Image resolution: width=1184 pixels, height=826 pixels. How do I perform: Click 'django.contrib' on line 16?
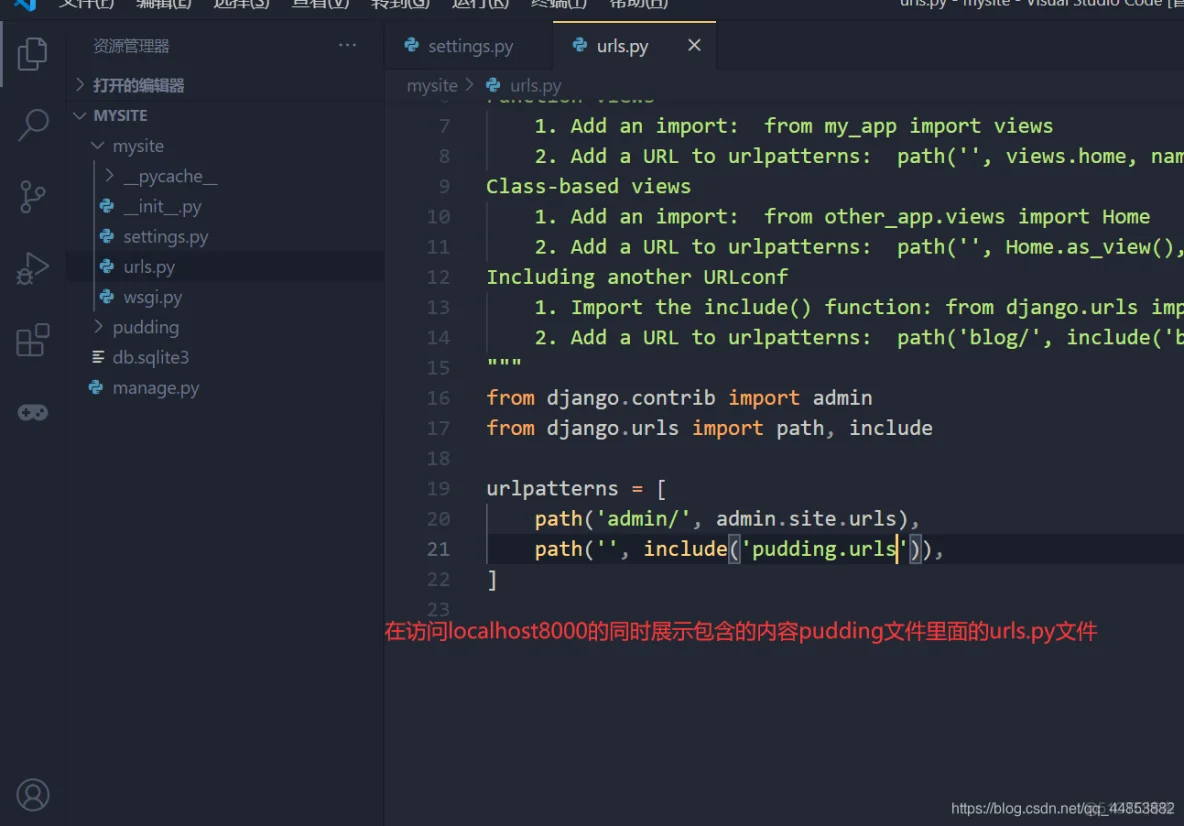[x=631, y=398]
